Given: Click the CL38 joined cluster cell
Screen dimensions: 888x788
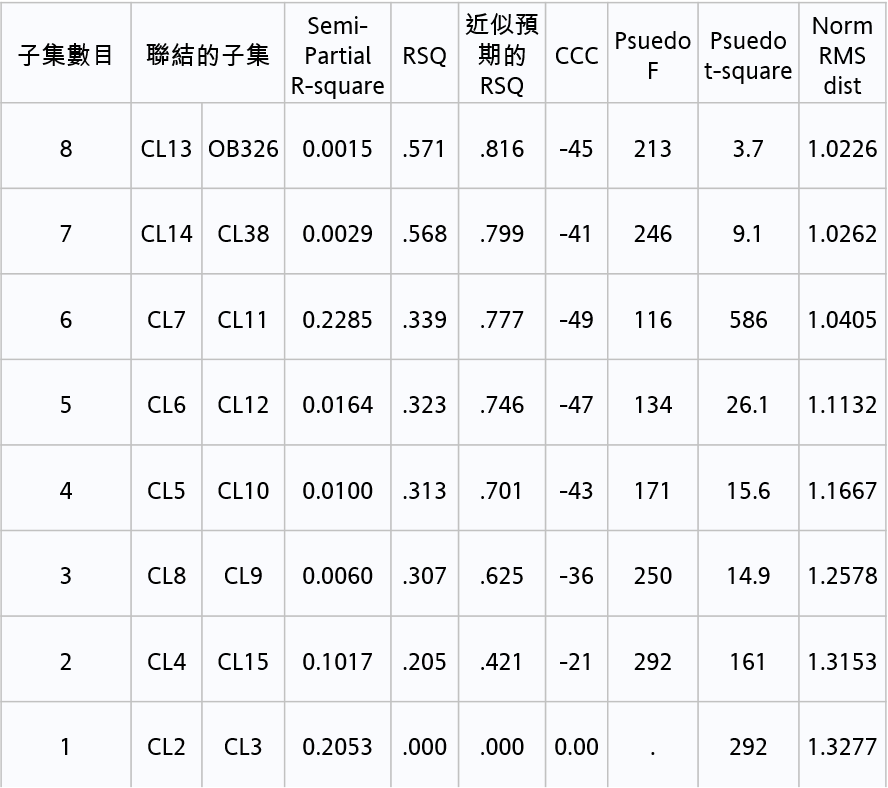Looking at the screenshot, I should [x=243, y=234].
